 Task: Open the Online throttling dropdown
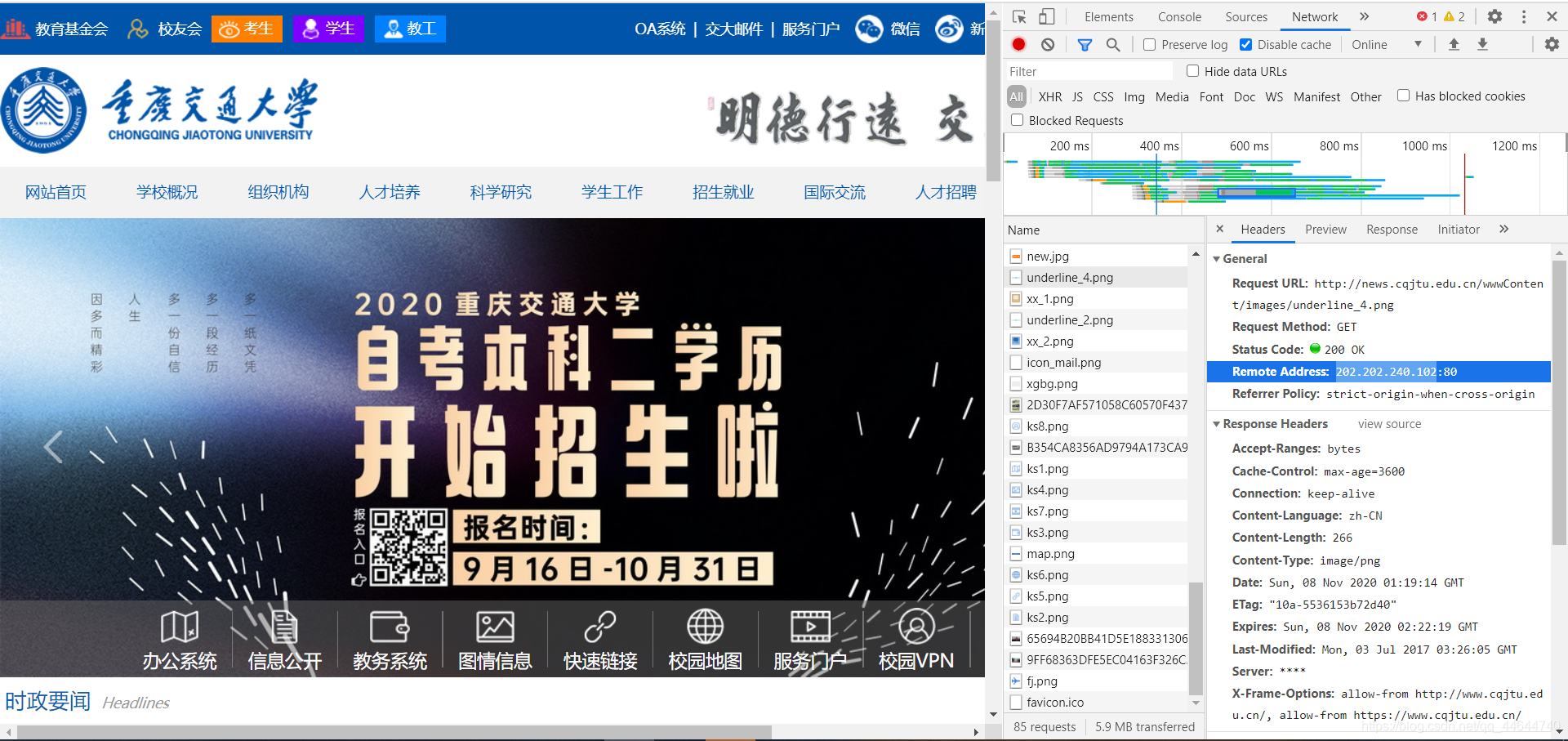pos(1387,45)
